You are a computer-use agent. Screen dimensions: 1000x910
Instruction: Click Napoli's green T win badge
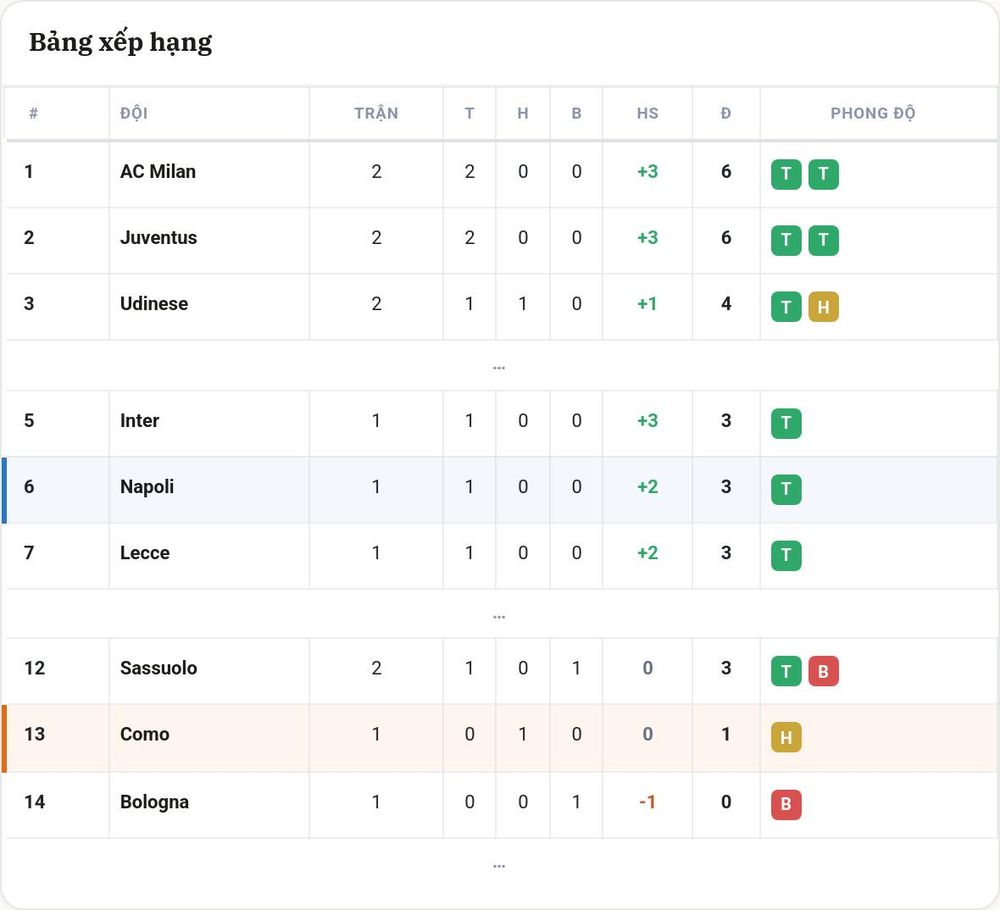tap(786, 489)
